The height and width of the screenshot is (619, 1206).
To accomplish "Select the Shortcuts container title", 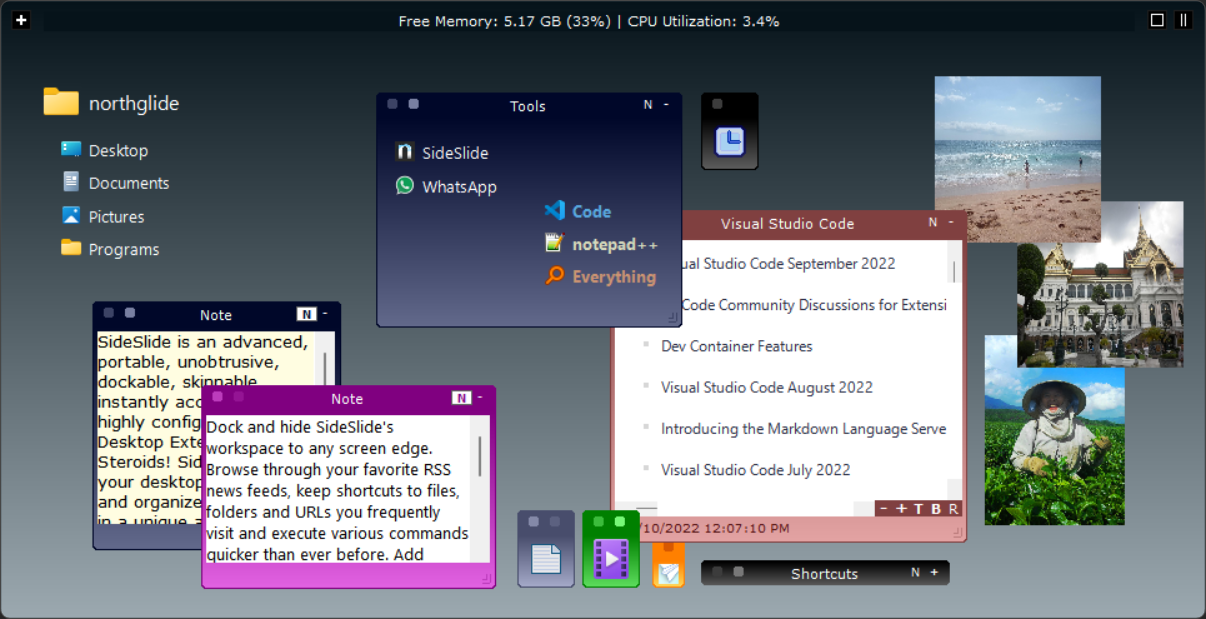I will [x=824, y=573].
